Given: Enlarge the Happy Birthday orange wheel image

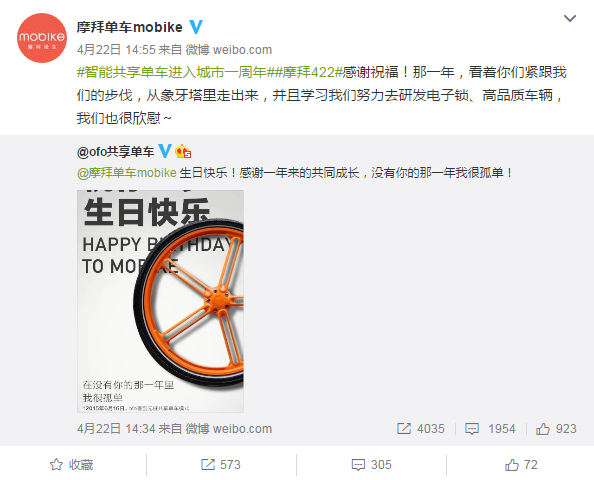Looking at the screenshot, I should pyautogui.click(x=160, y=301).
